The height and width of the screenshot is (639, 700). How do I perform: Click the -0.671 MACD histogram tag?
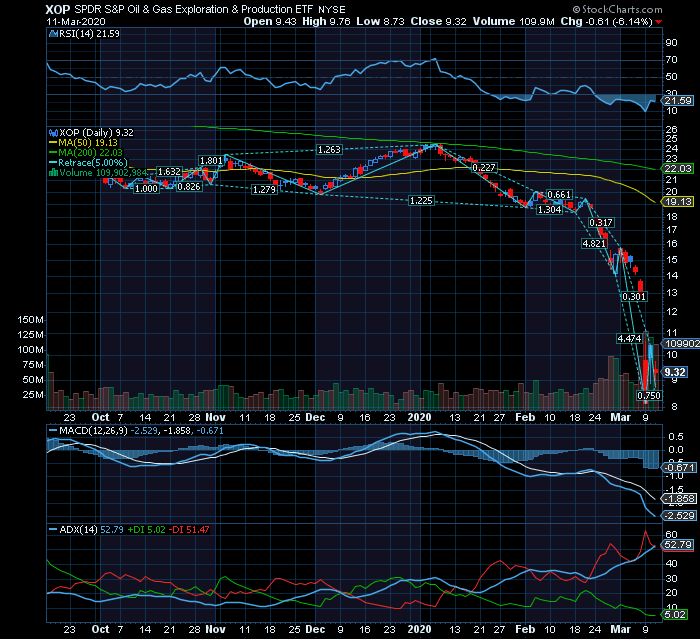pos(679,468)
